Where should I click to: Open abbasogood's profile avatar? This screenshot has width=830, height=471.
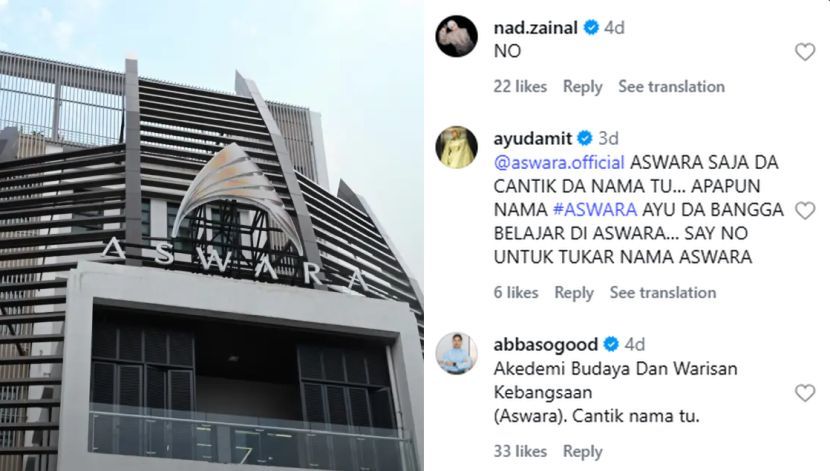coord(456,353)
